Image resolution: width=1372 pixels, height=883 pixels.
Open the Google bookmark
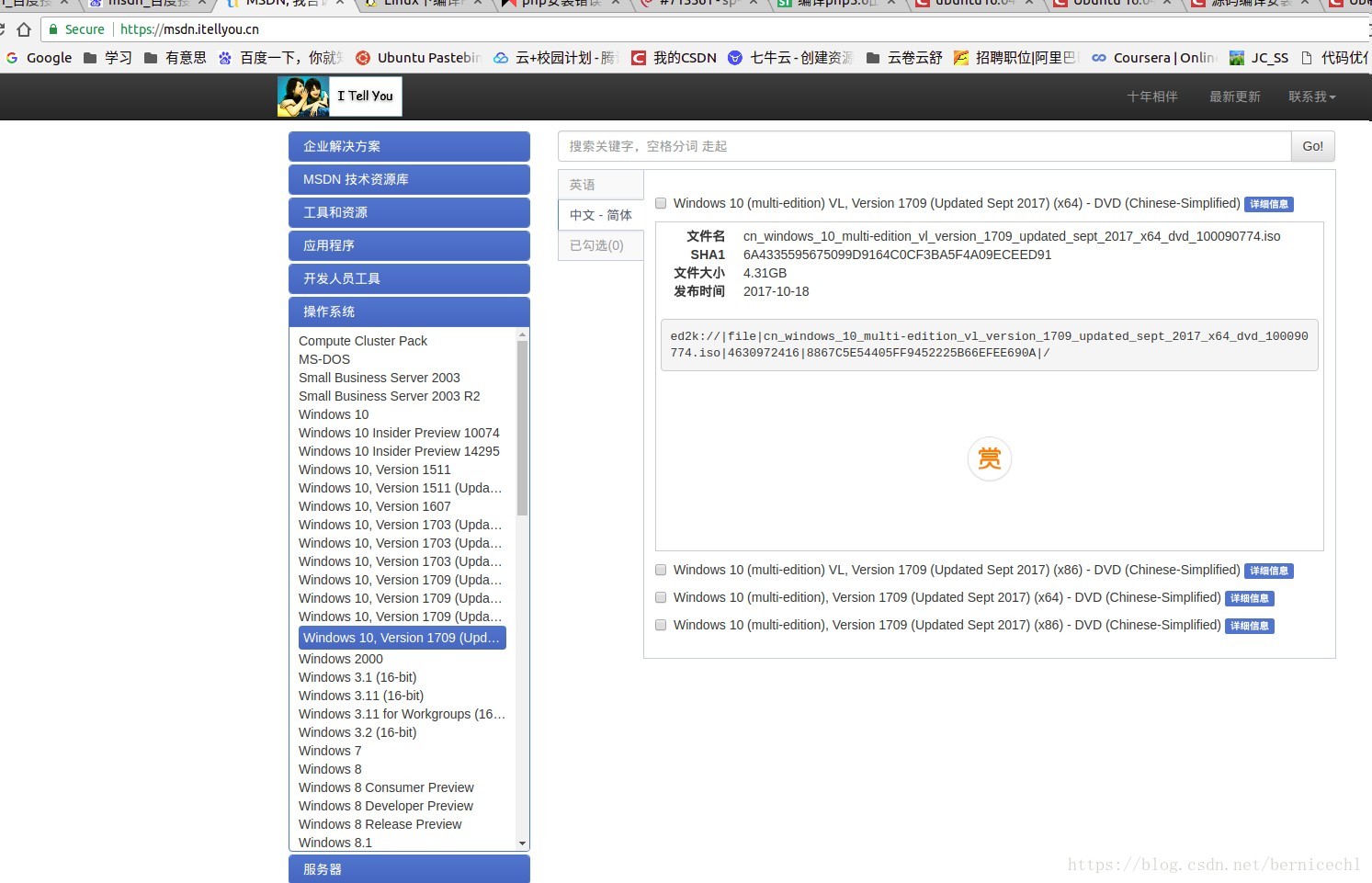click(x=39, y=58)
